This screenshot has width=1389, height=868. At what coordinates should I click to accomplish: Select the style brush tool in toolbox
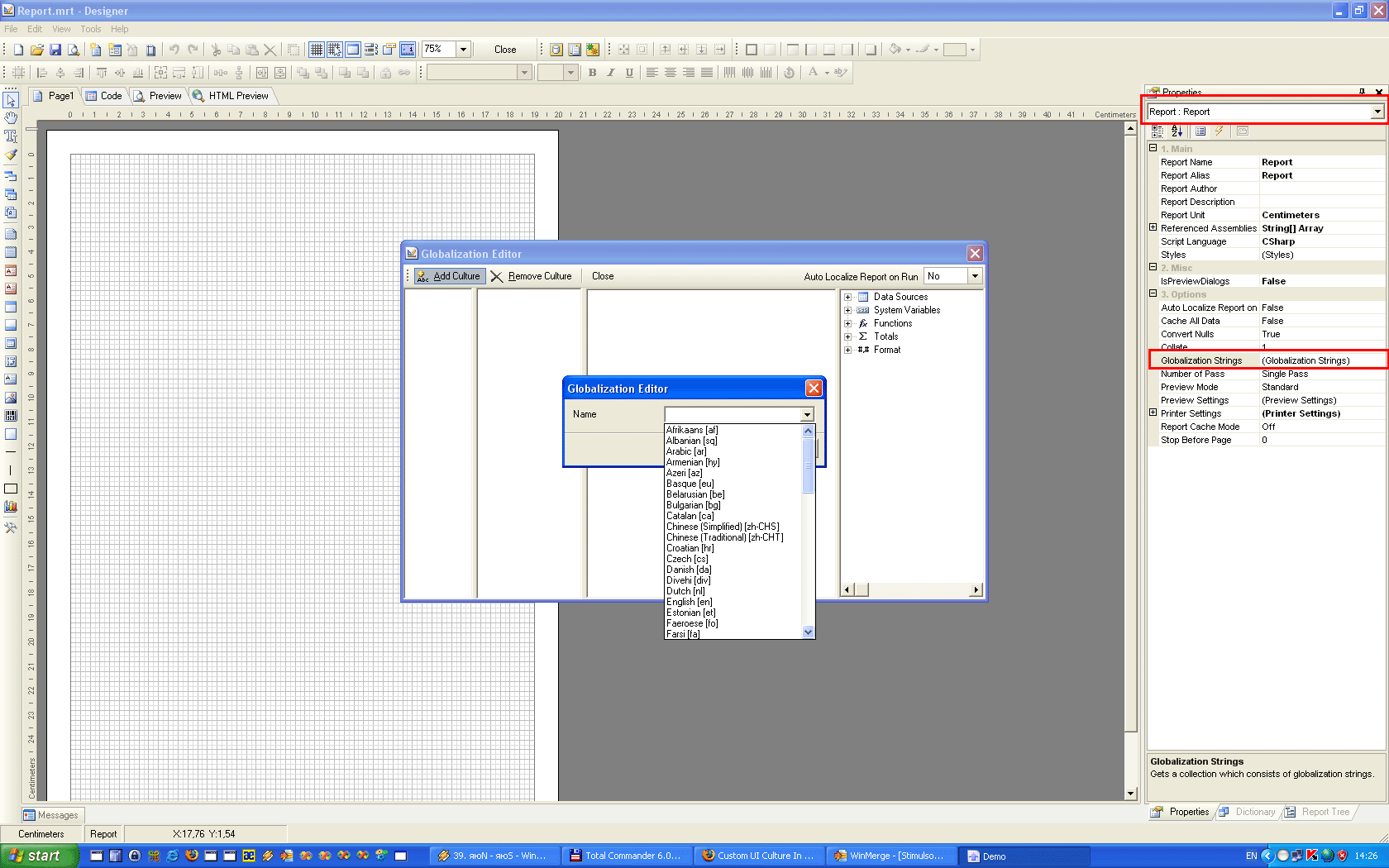[x=11, y=155]
